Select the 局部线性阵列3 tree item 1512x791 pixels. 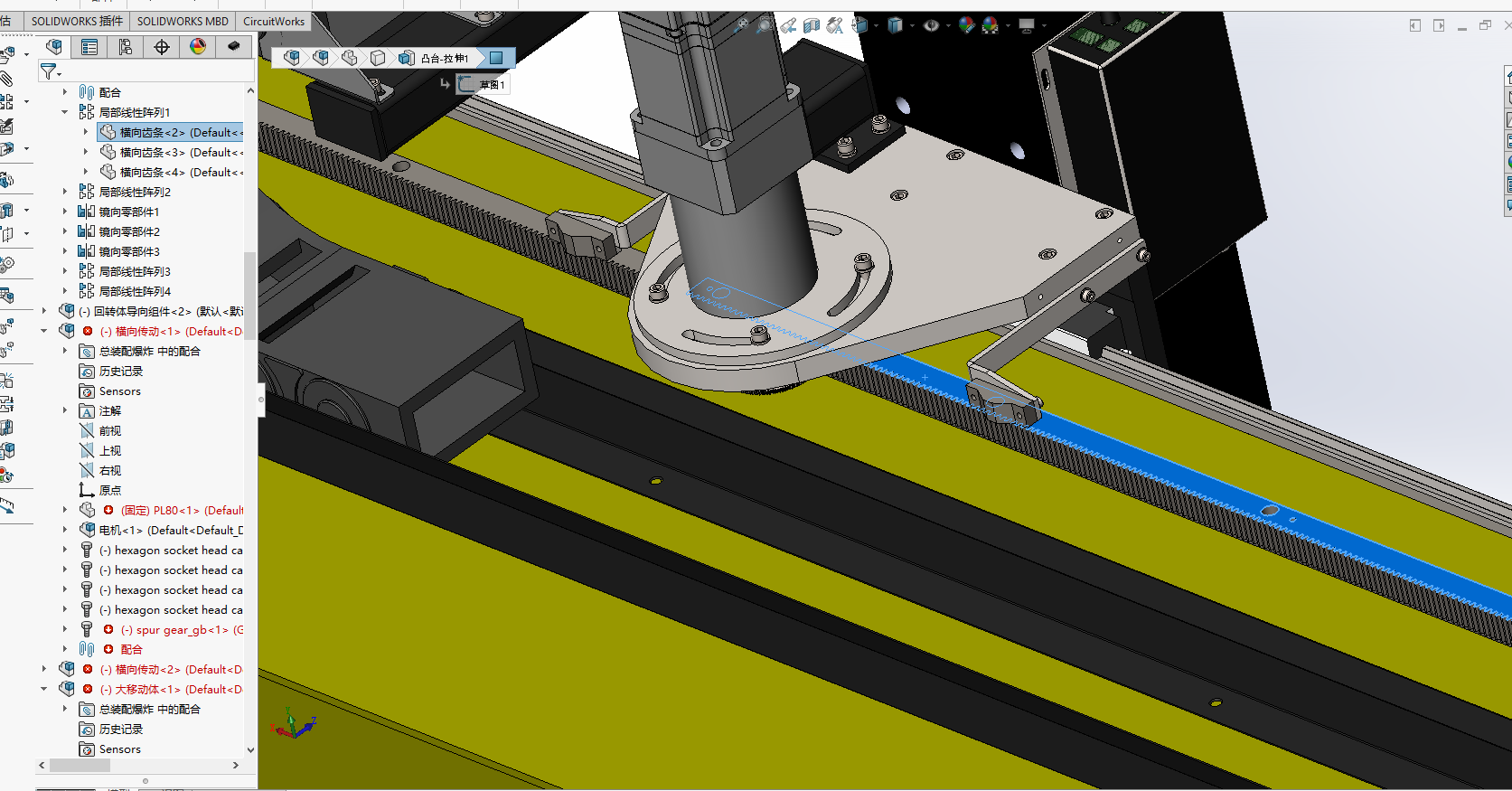(124, 271)
